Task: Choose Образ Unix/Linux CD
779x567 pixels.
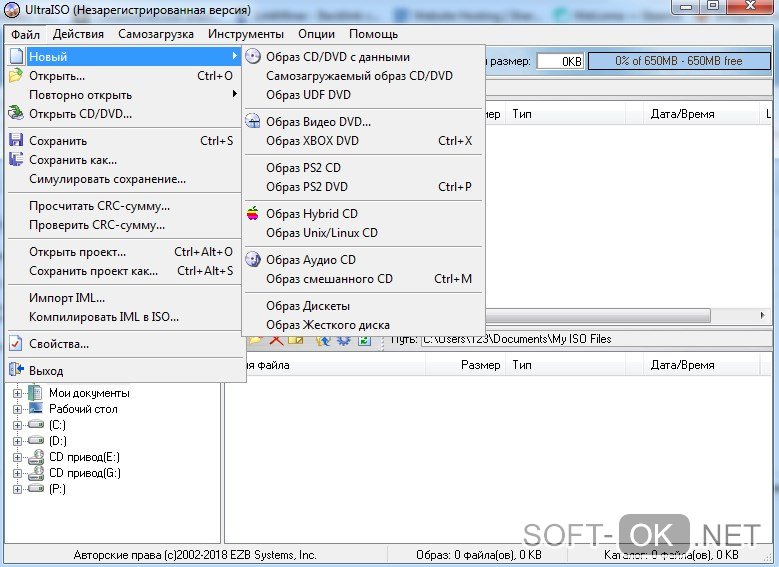Action: coord(363,233)
